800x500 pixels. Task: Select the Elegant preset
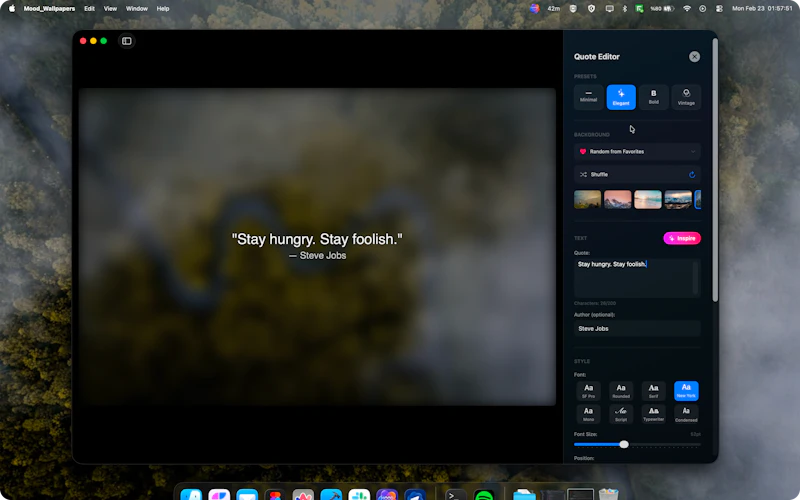(x=621, y=97)
